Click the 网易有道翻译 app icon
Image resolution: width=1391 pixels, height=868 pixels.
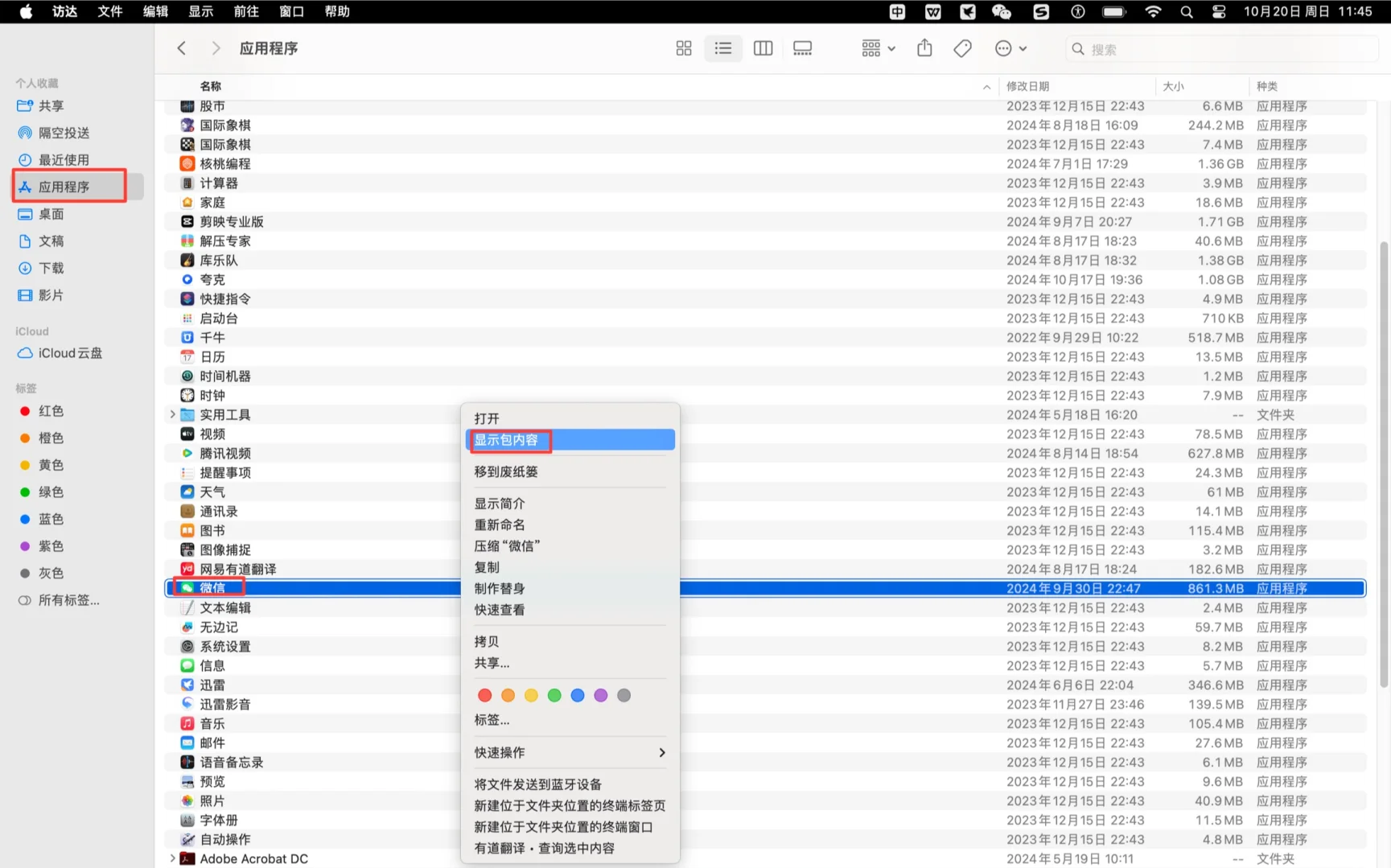(x=187, y=569)
